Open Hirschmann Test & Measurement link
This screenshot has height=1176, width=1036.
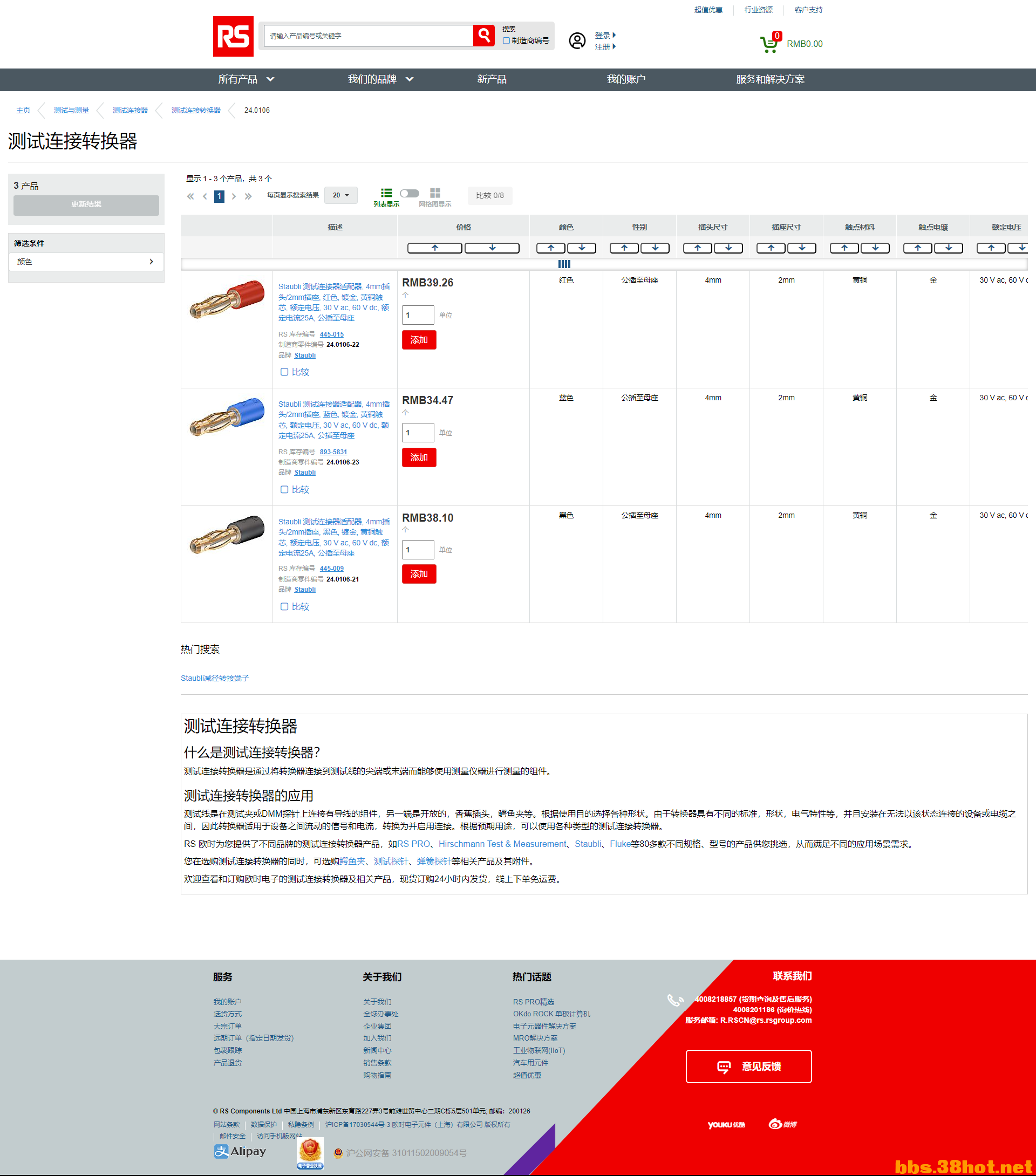pyautogui.click(x=502, y=844)
